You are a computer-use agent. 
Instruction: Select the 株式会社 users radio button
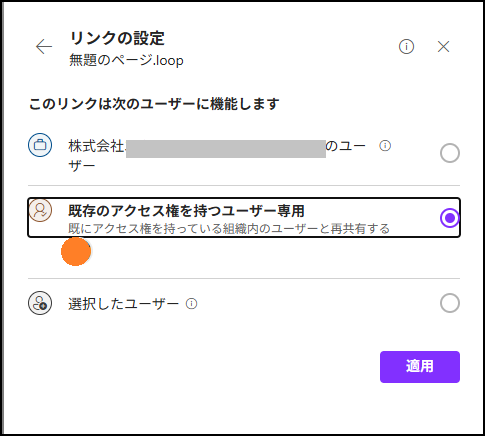(x=450, y=153)
